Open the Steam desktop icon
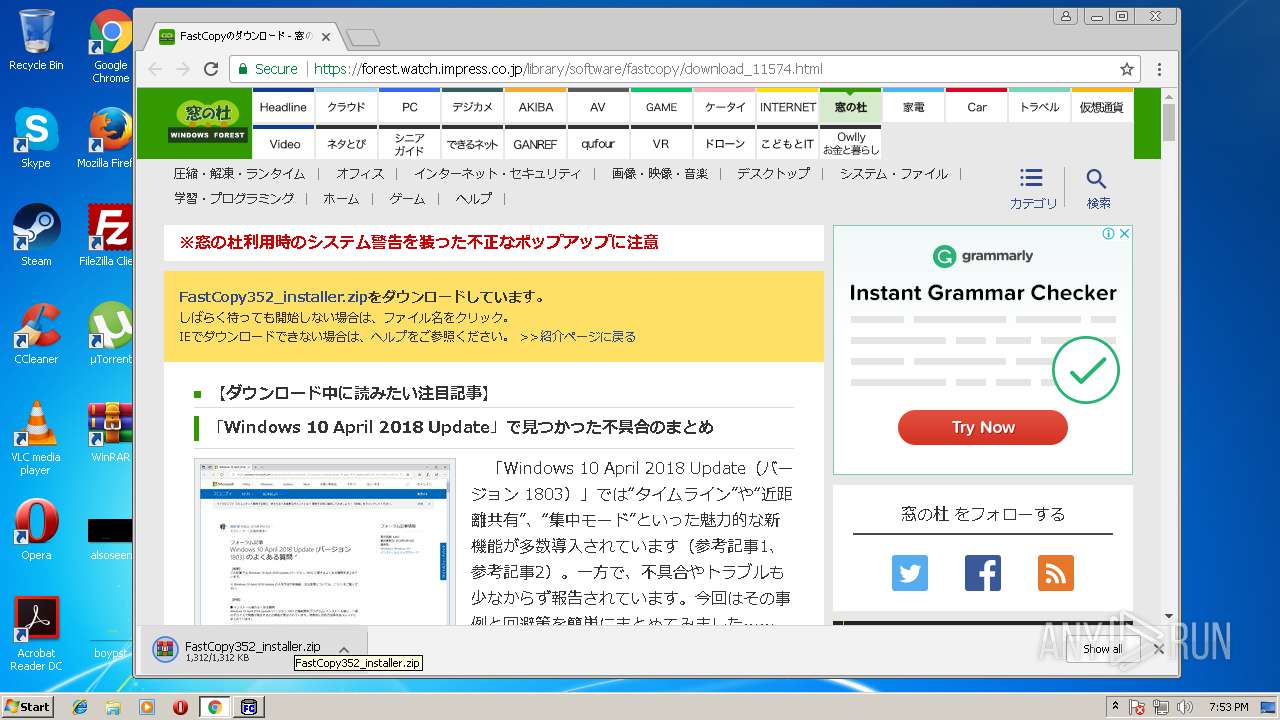1280x720 pixels. 36,236
